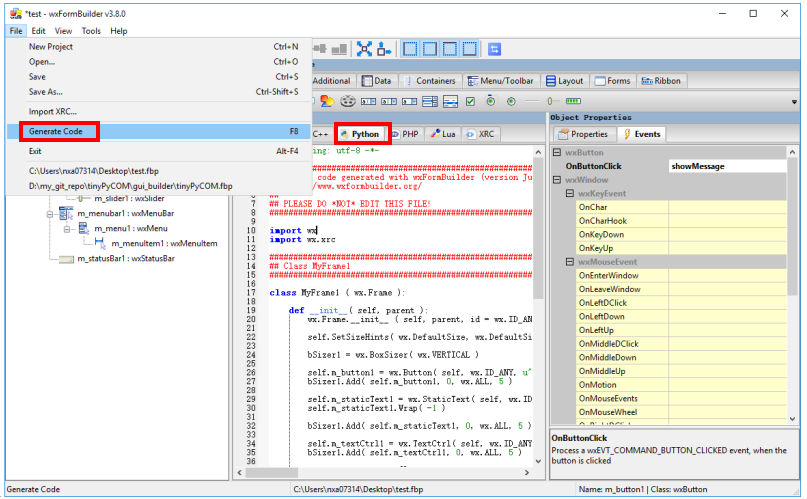Toggle the Top Border toolbar button
Screen dimensions: 807x499
(450, 49)
